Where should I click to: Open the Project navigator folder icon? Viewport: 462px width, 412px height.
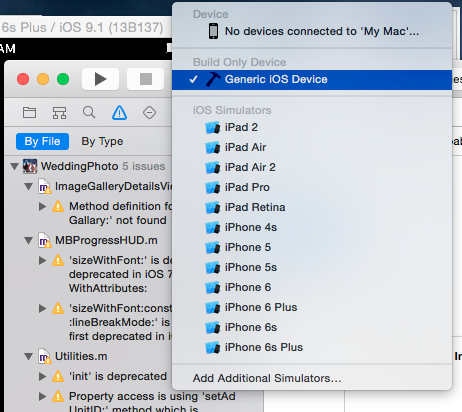click(x=29, y=113)
